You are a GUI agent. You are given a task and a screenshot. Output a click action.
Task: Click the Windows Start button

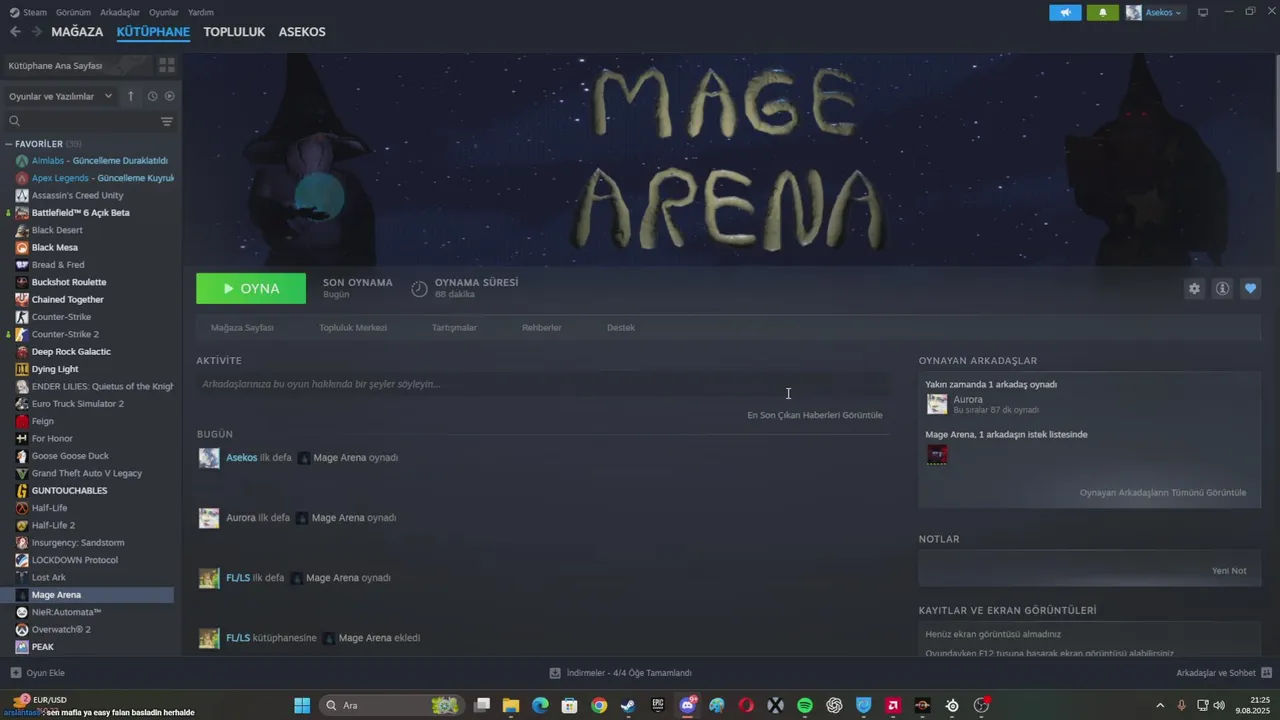[302, 705]
